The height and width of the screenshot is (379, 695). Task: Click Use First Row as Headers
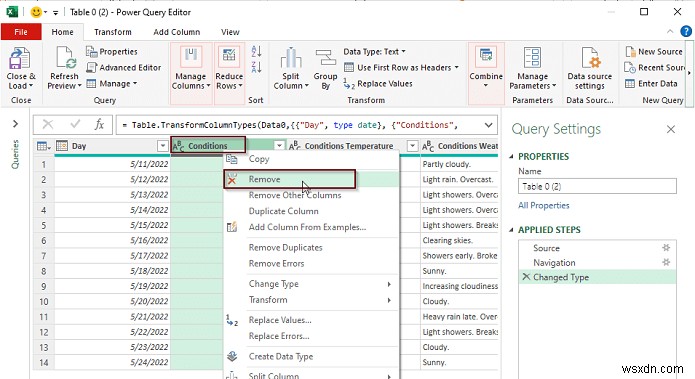402,68
